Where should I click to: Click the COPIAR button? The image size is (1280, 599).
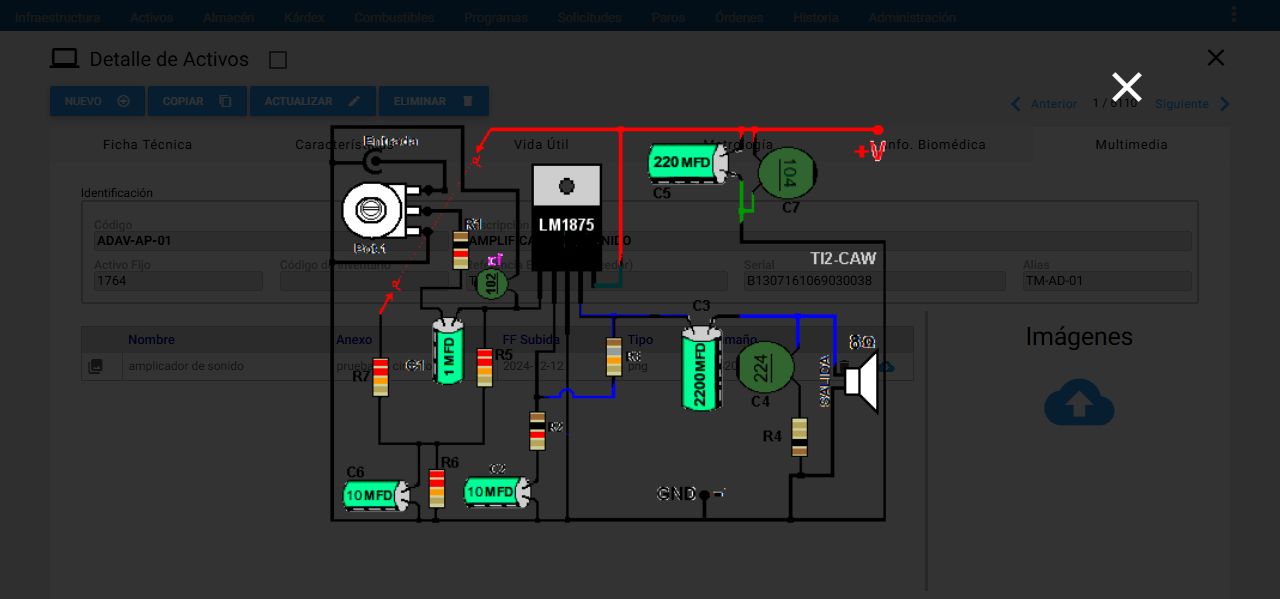[197, 101]
